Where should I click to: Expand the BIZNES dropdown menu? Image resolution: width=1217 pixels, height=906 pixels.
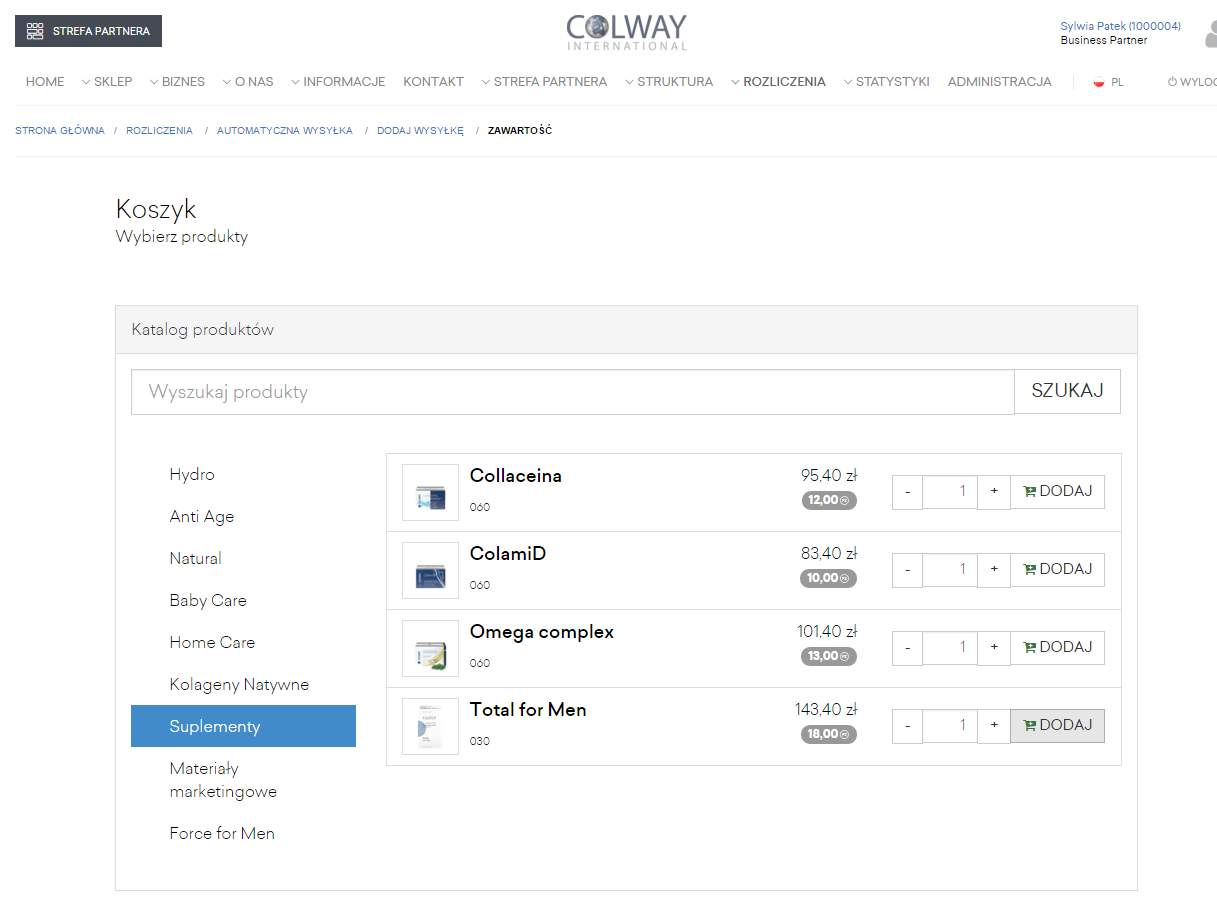pos(177,82)
